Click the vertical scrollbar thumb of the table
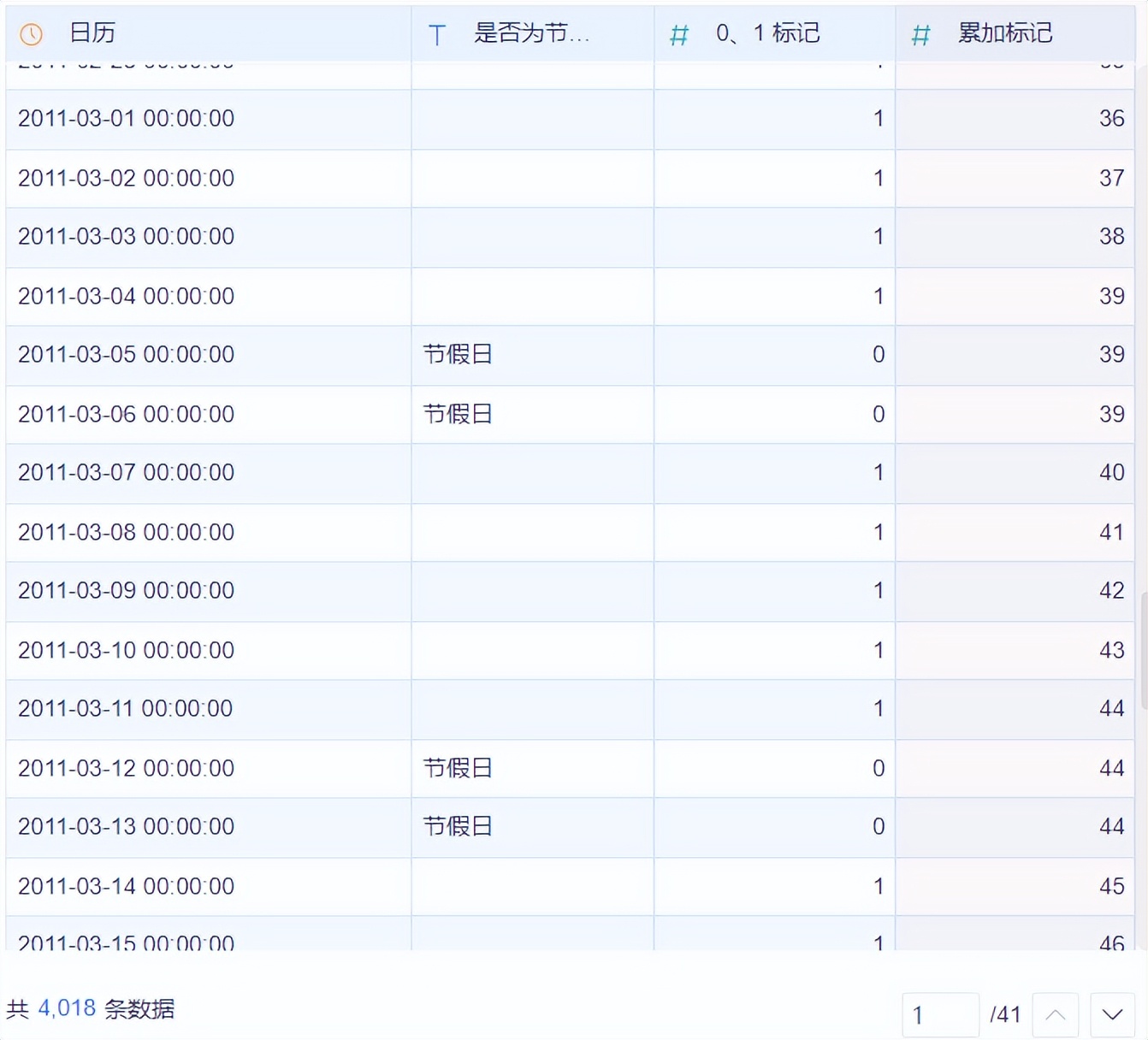This screenshot has width=1148, height=1040. (x=1144, y=650)
